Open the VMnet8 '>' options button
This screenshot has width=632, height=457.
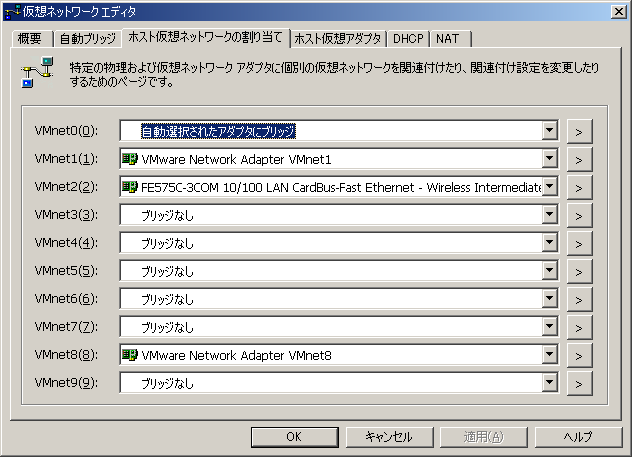tap(580, 355)
